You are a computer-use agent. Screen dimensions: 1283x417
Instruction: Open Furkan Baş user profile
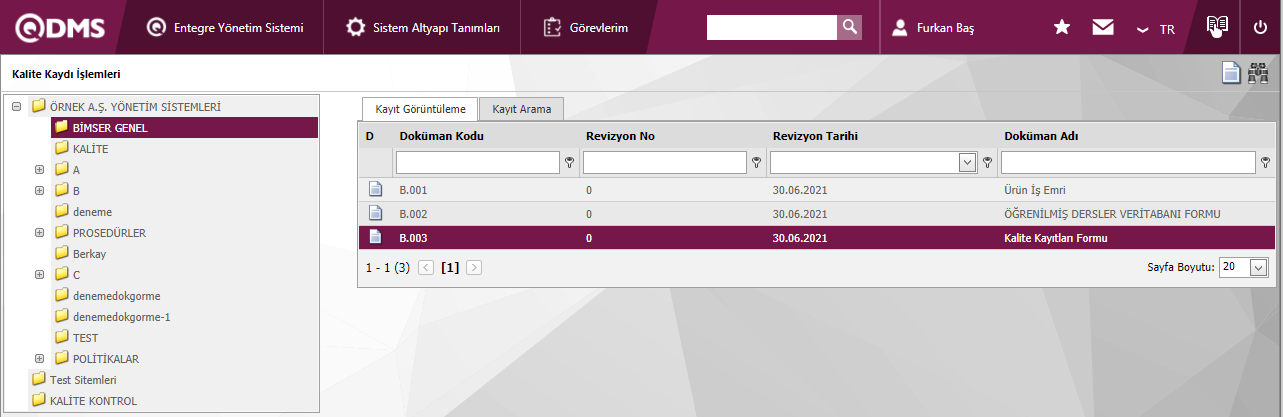933,28
